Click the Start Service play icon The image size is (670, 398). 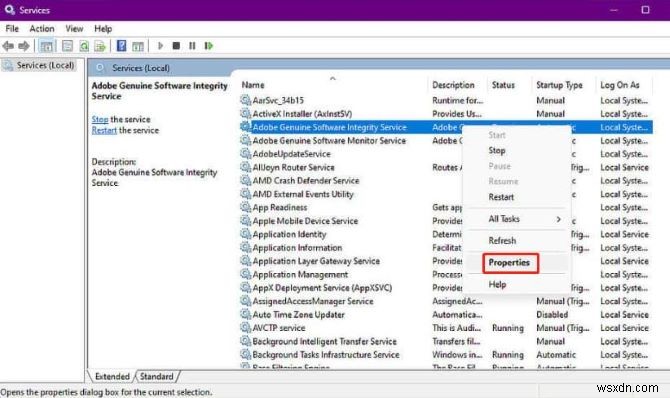coord(161,45)
